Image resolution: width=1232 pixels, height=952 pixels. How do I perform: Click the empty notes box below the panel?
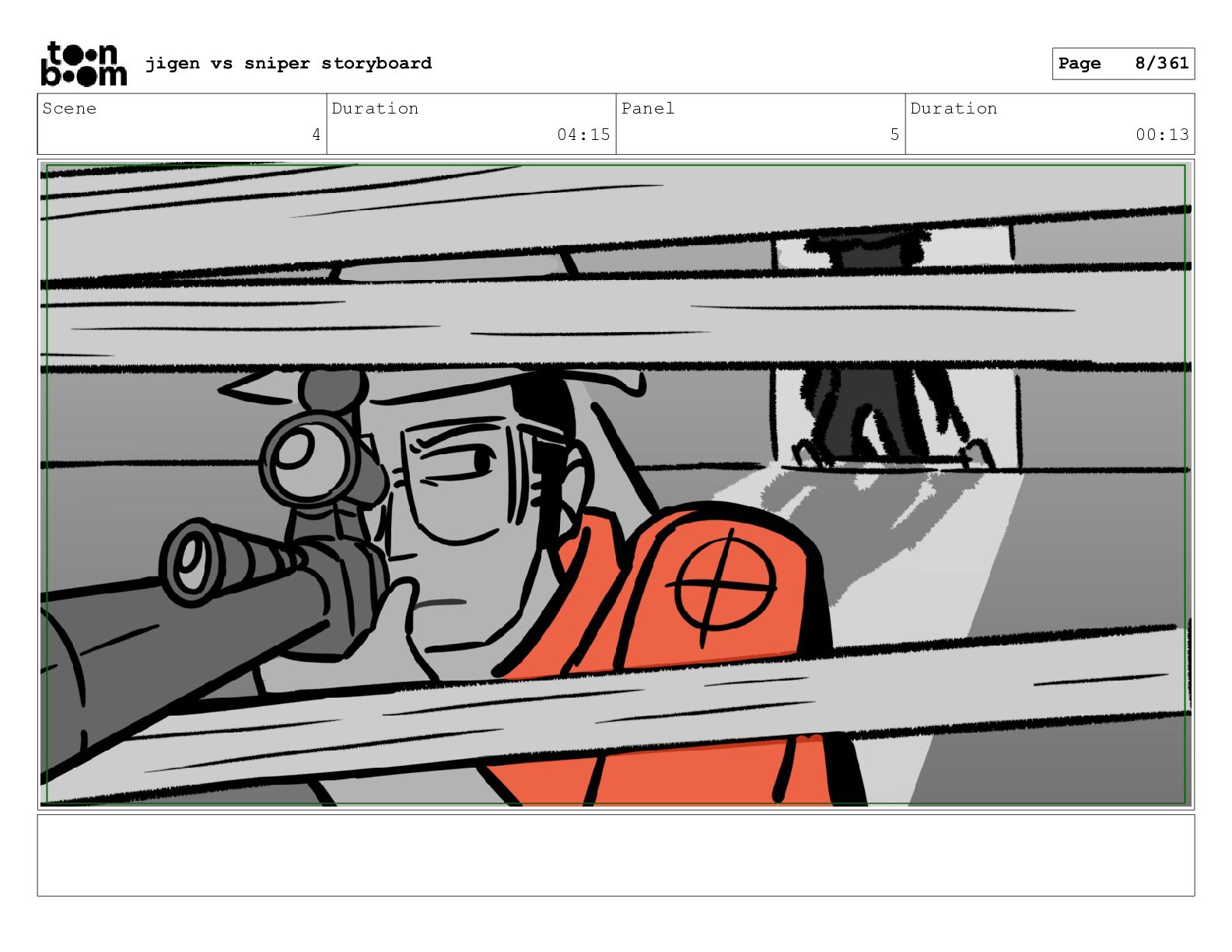point(616,855)
